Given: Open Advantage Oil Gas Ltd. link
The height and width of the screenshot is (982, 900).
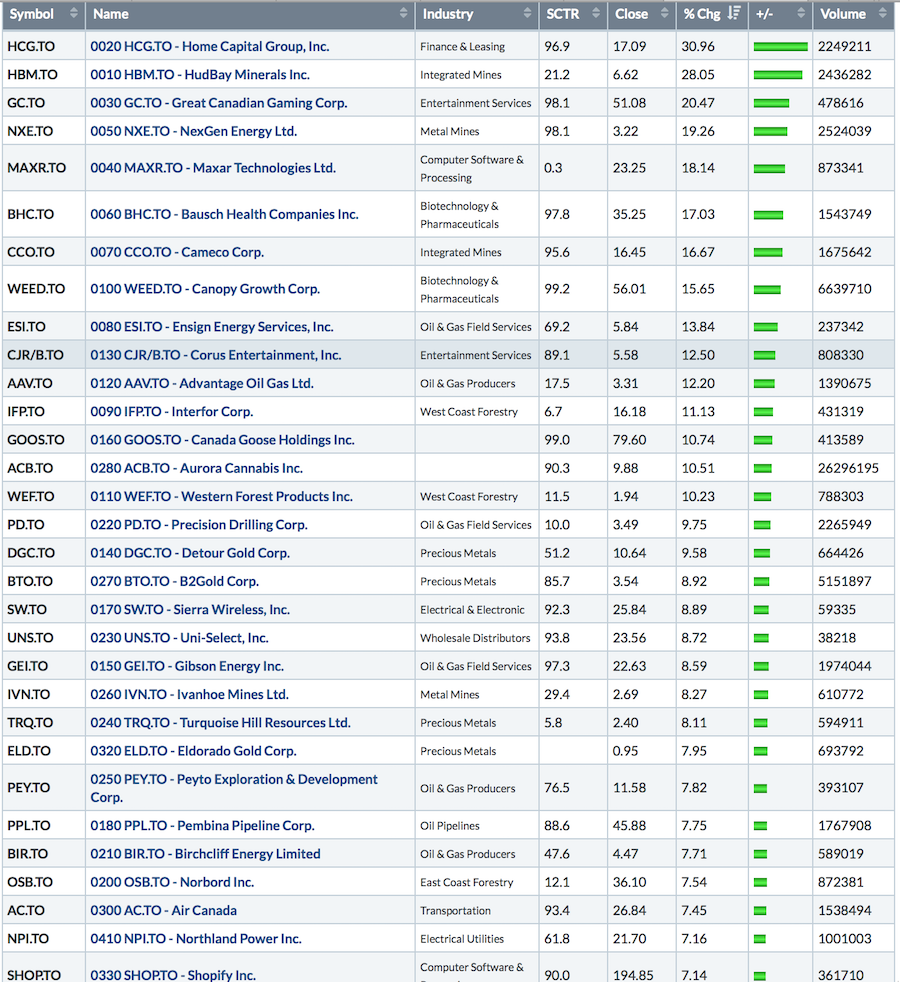Looking at the screenshot, I should point(202,383).
